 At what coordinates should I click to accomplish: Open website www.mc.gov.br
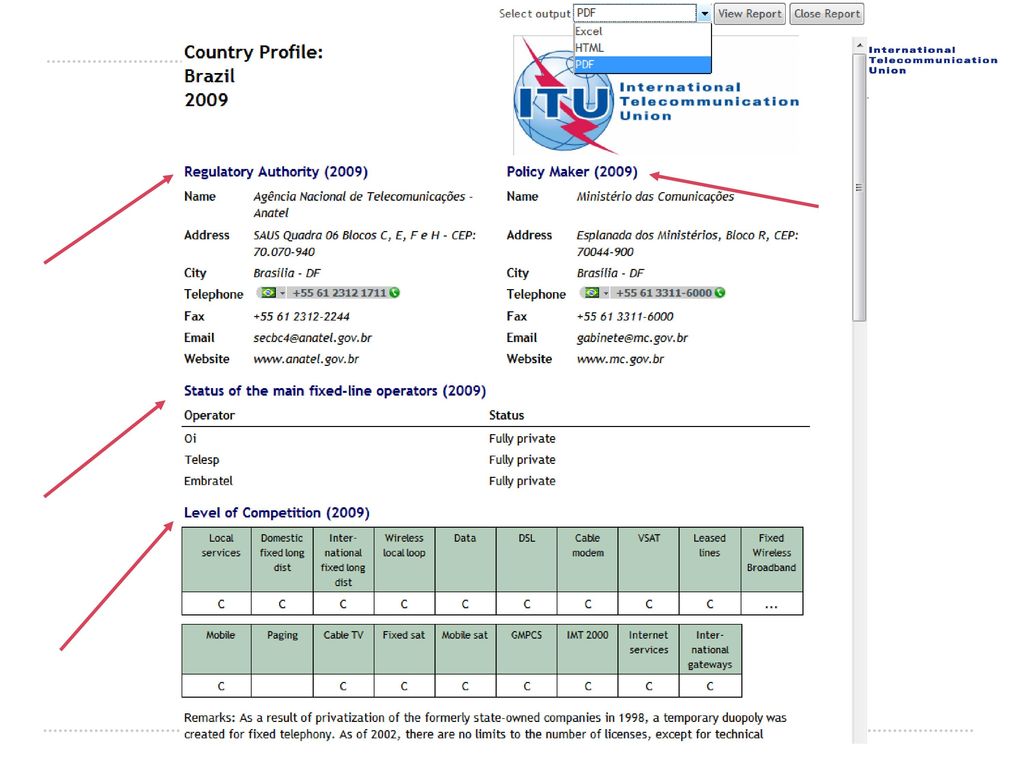click(620, 359)
